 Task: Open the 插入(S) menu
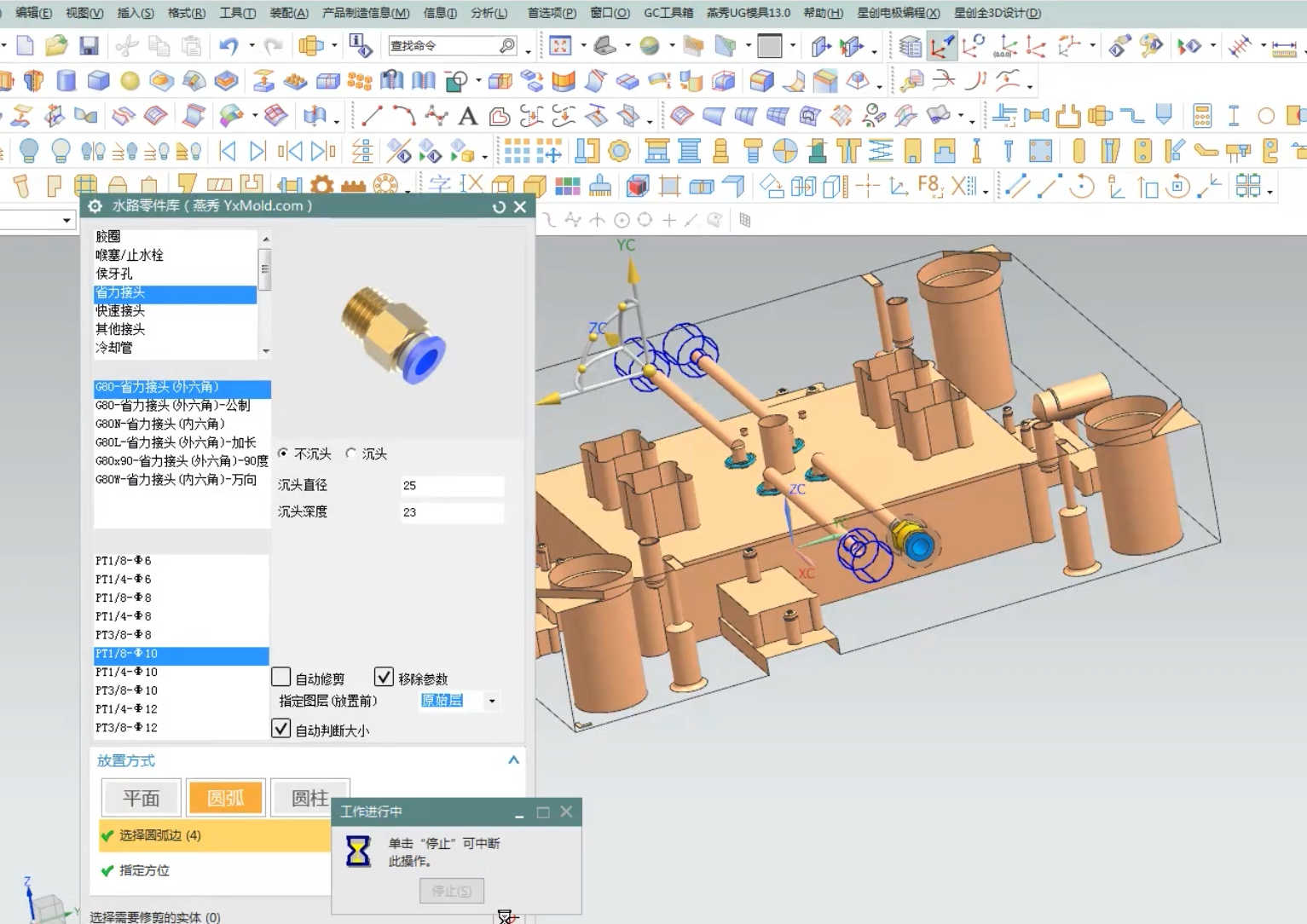pyautogui.click(x=136, y=13)
